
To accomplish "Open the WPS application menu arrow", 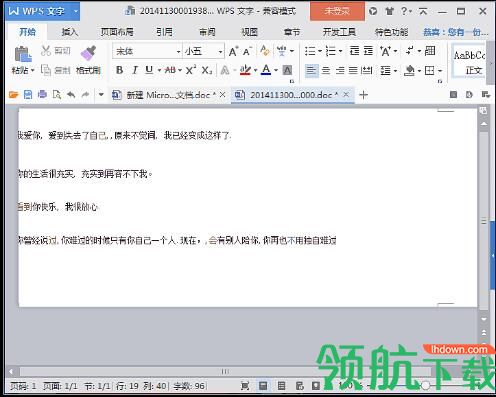I will 76,11.
